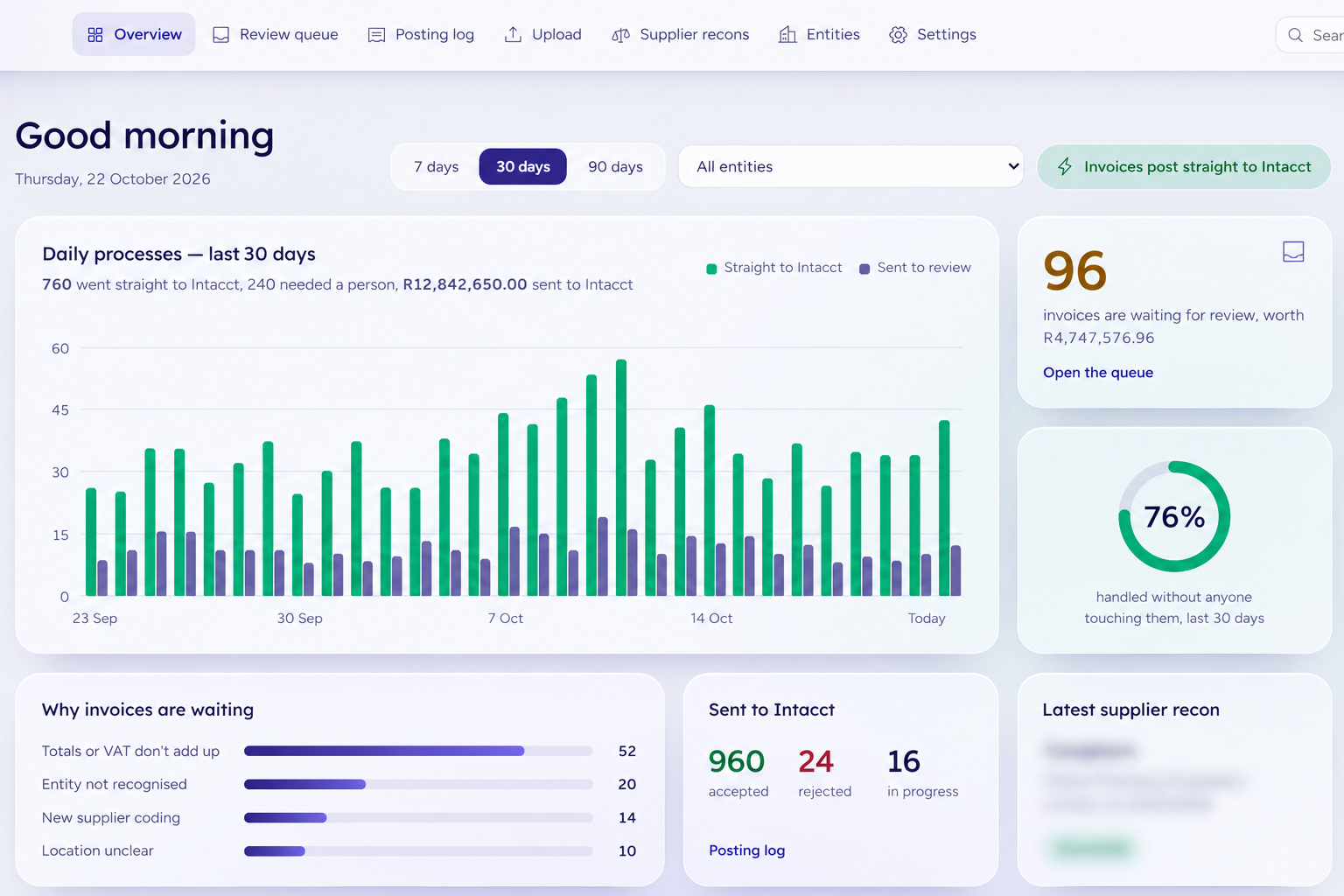Click the 'Latest supplier recon' heading
Screen dimensions: 1344x896
[x=1130, y=710]
